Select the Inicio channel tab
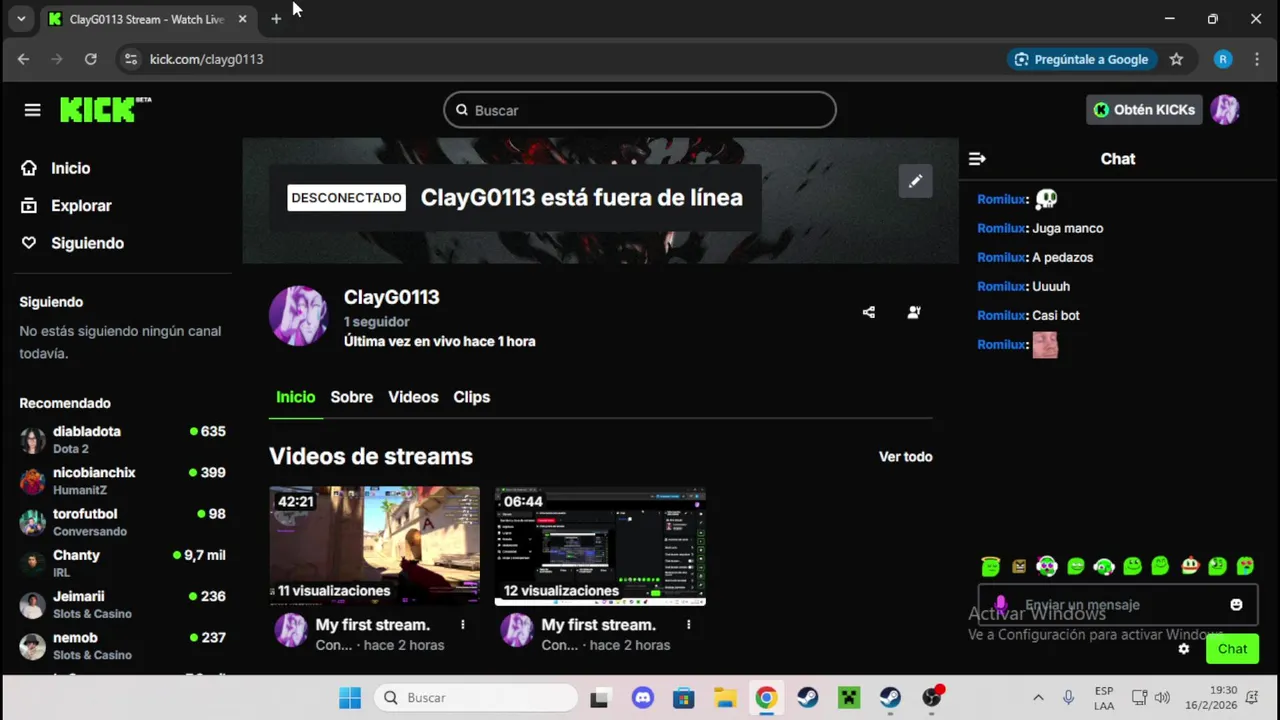1280x720 pixels. [295, 397]
